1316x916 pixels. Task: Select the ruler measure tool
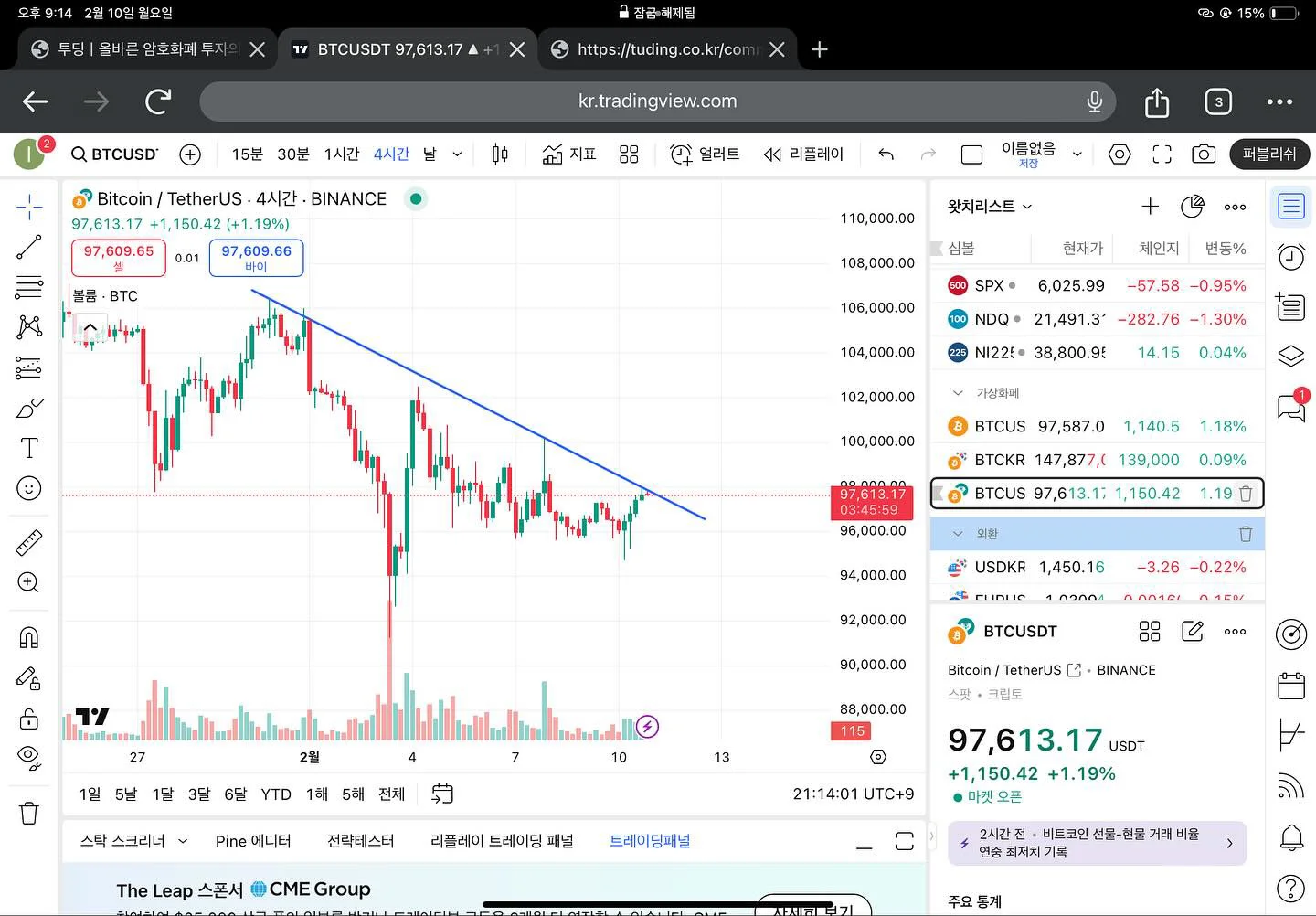tap(29, 542)
